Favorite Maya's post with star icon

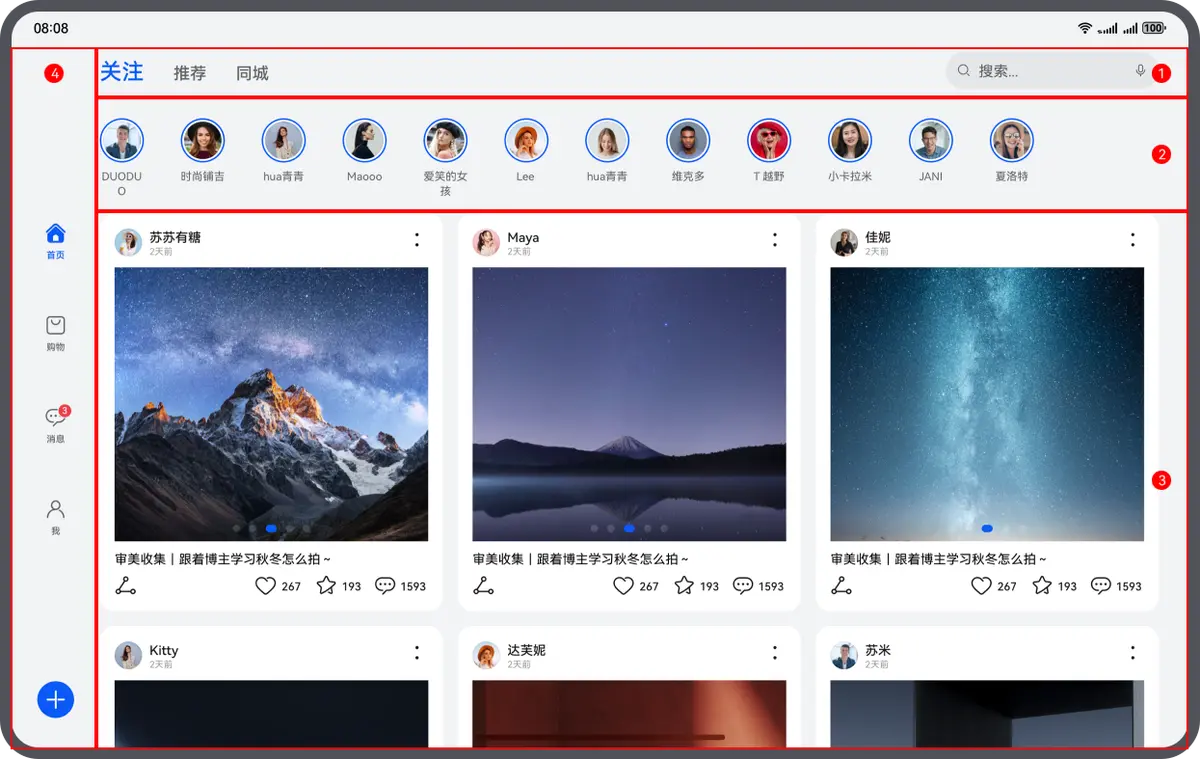[684, 586]
